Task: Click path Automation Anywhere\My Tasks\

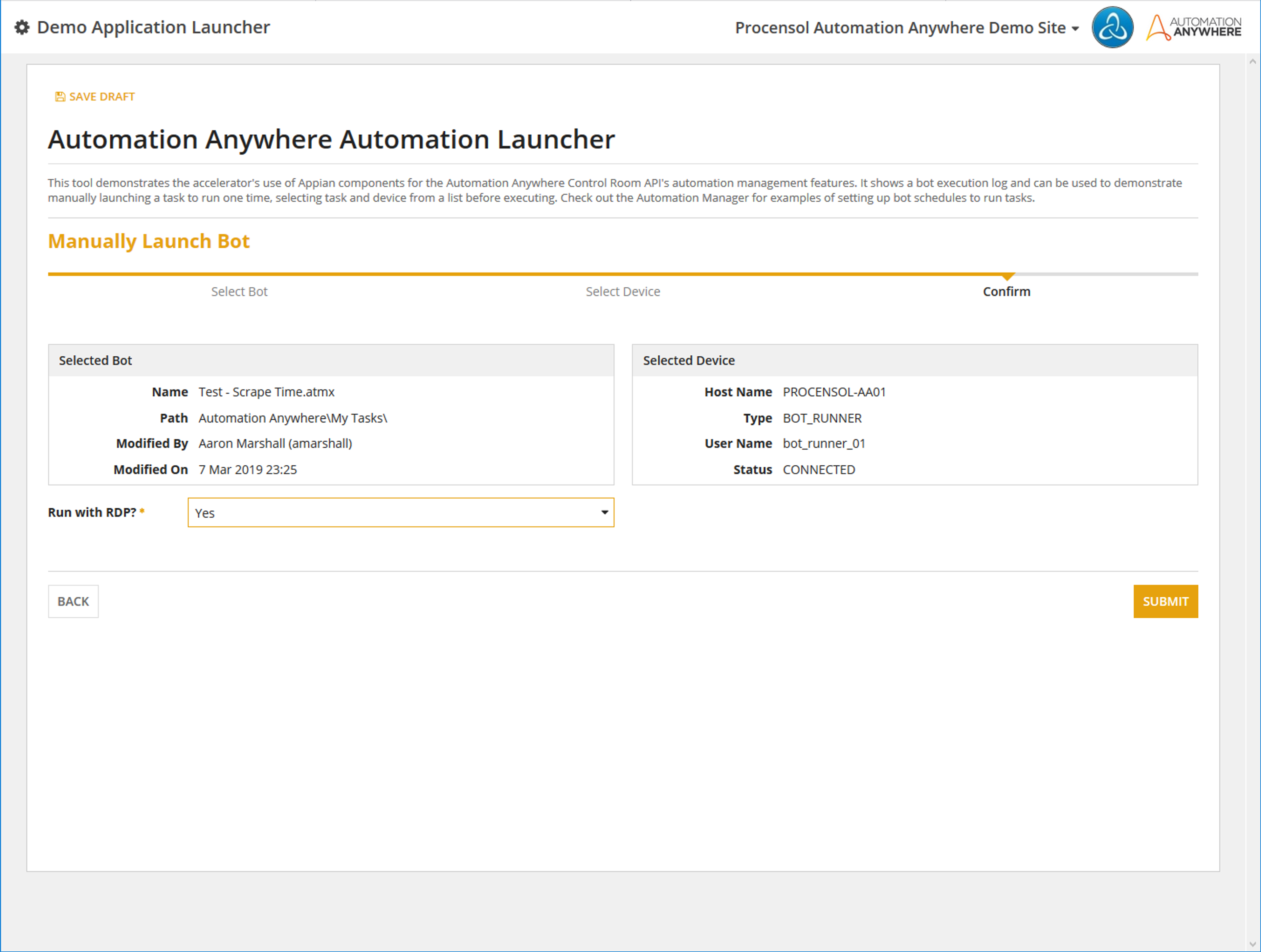Action: [293, 418]
